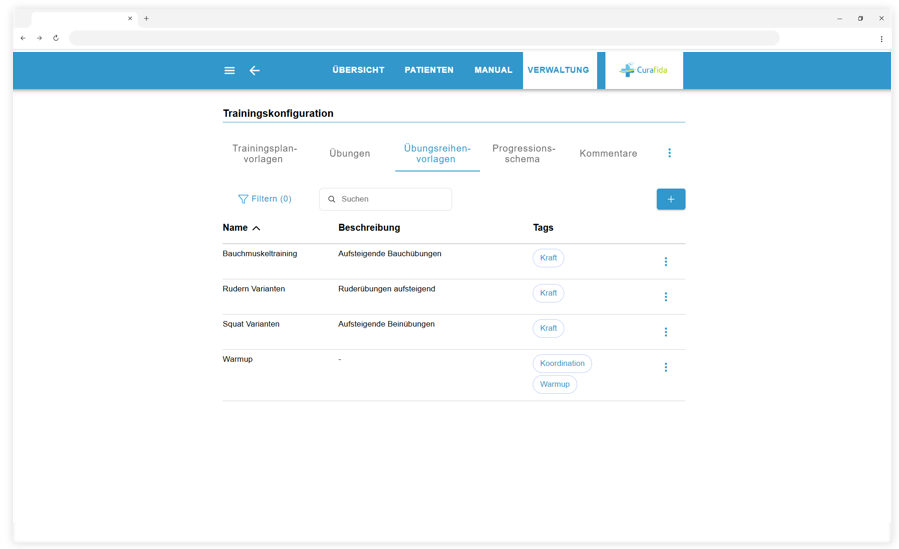Select the Squat Varianten name cell
This screenshot has height=549, width=899.
pos(251,324)
